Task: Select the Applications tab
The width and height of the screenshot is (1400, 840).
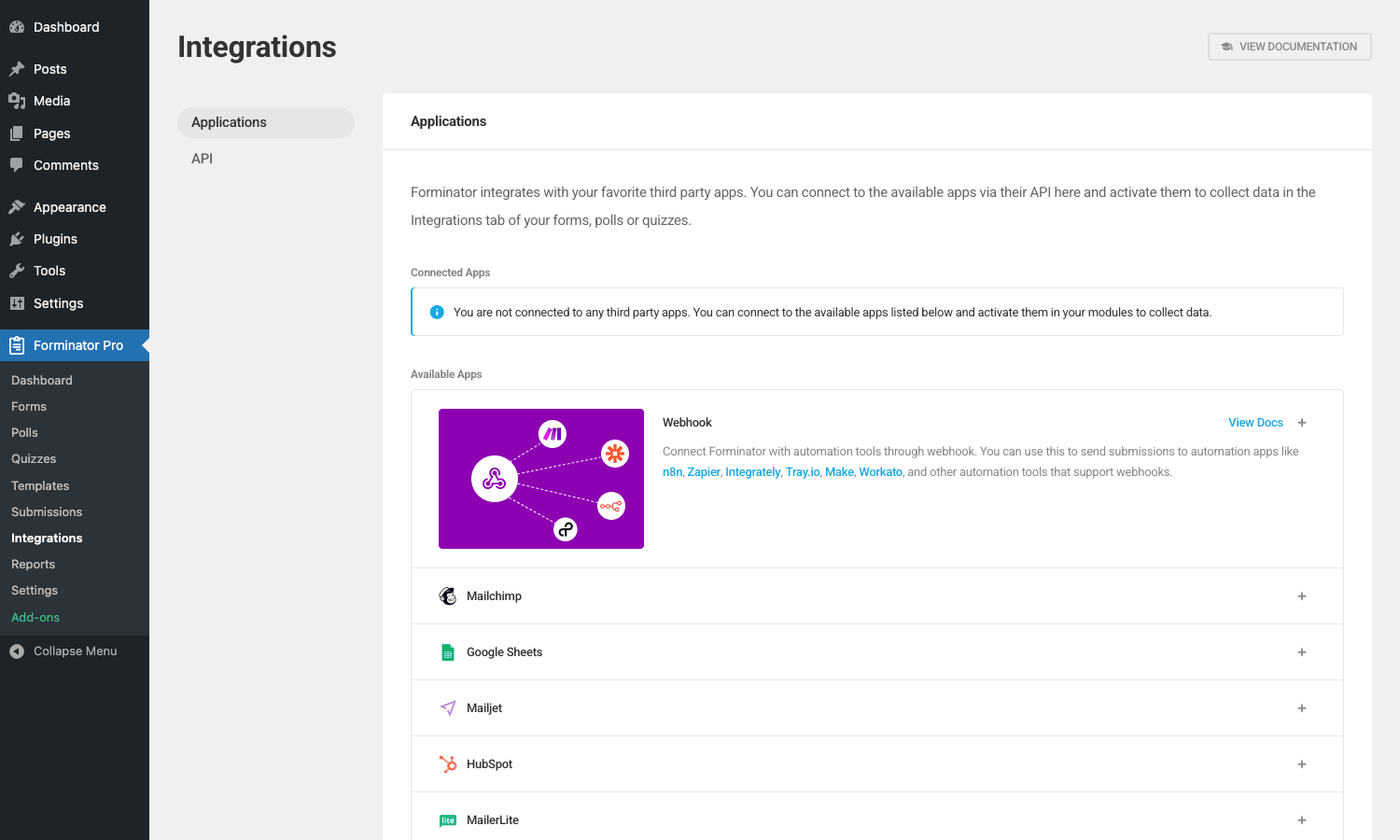Action: [266, 122]
